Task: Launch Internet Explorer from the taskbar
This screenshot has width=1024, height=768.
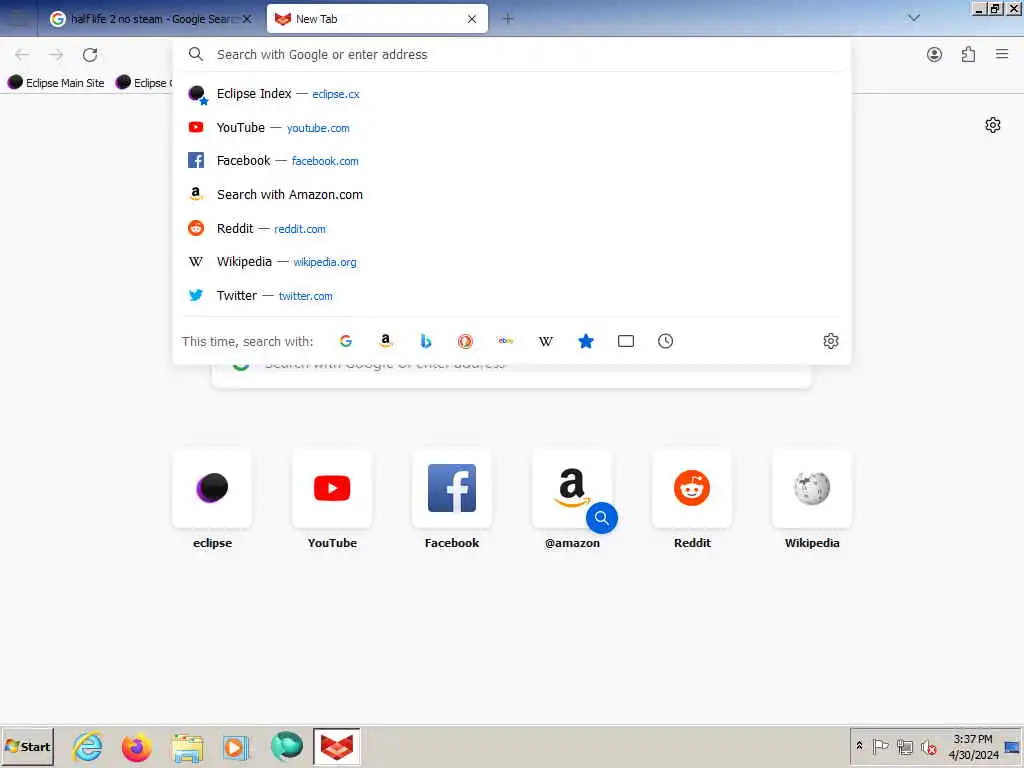Action: coord(88,746)
